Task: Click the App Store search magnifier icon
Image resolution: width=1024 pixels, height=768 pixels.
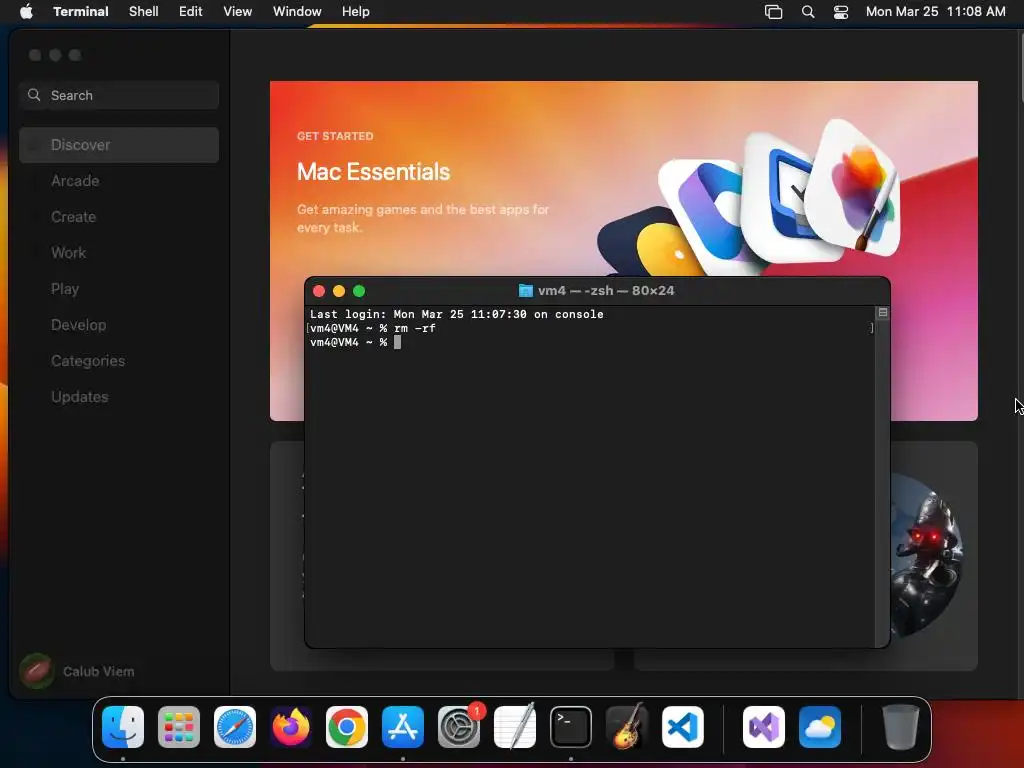Action: (x=34, y=95)
